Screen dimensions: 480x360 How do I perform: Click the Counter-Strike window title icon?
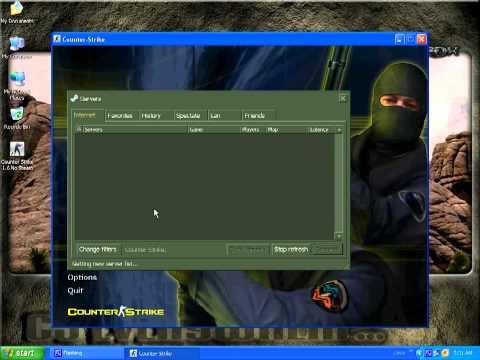coord(57,39)
